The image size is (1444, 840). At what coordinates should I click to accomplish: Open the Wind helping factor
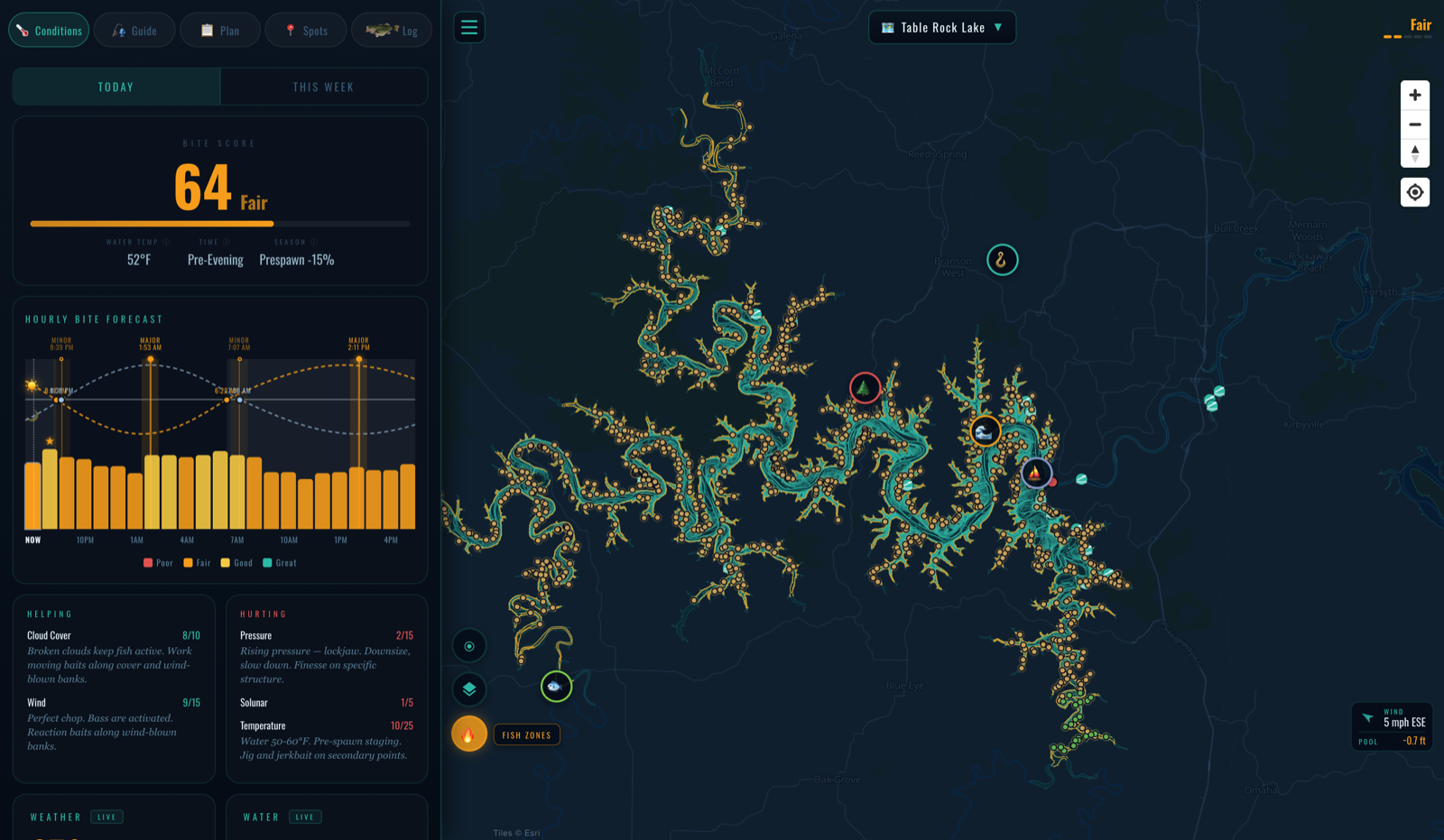pyautogui.click(x=114, y=724)
